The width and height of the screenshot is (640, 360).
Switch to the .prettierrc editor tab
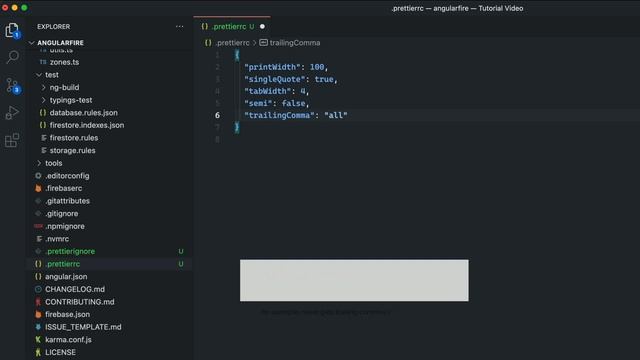pos(231,27)
